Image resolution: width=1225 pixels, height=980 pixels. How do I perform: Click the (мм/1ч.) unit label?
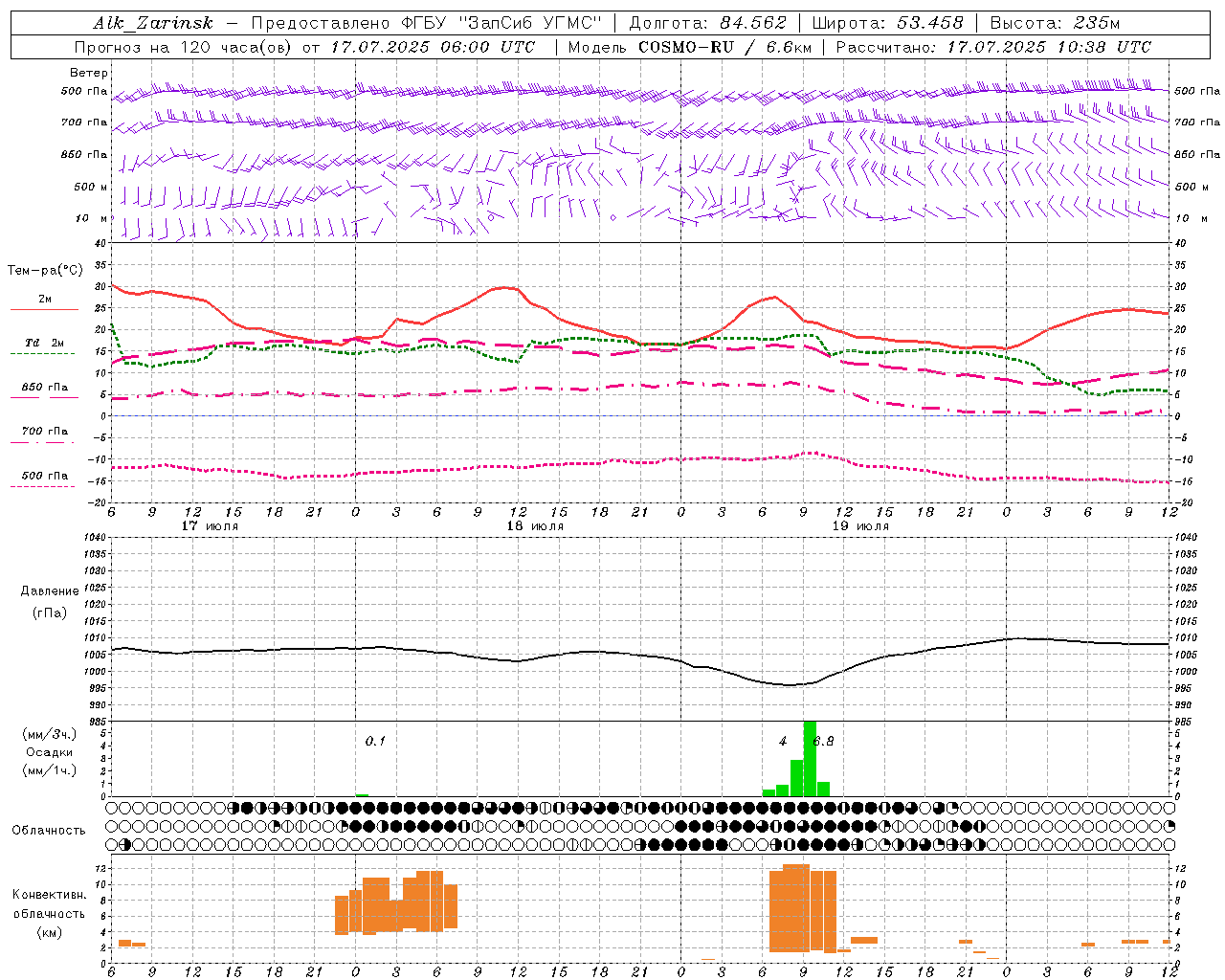point(50,770)
